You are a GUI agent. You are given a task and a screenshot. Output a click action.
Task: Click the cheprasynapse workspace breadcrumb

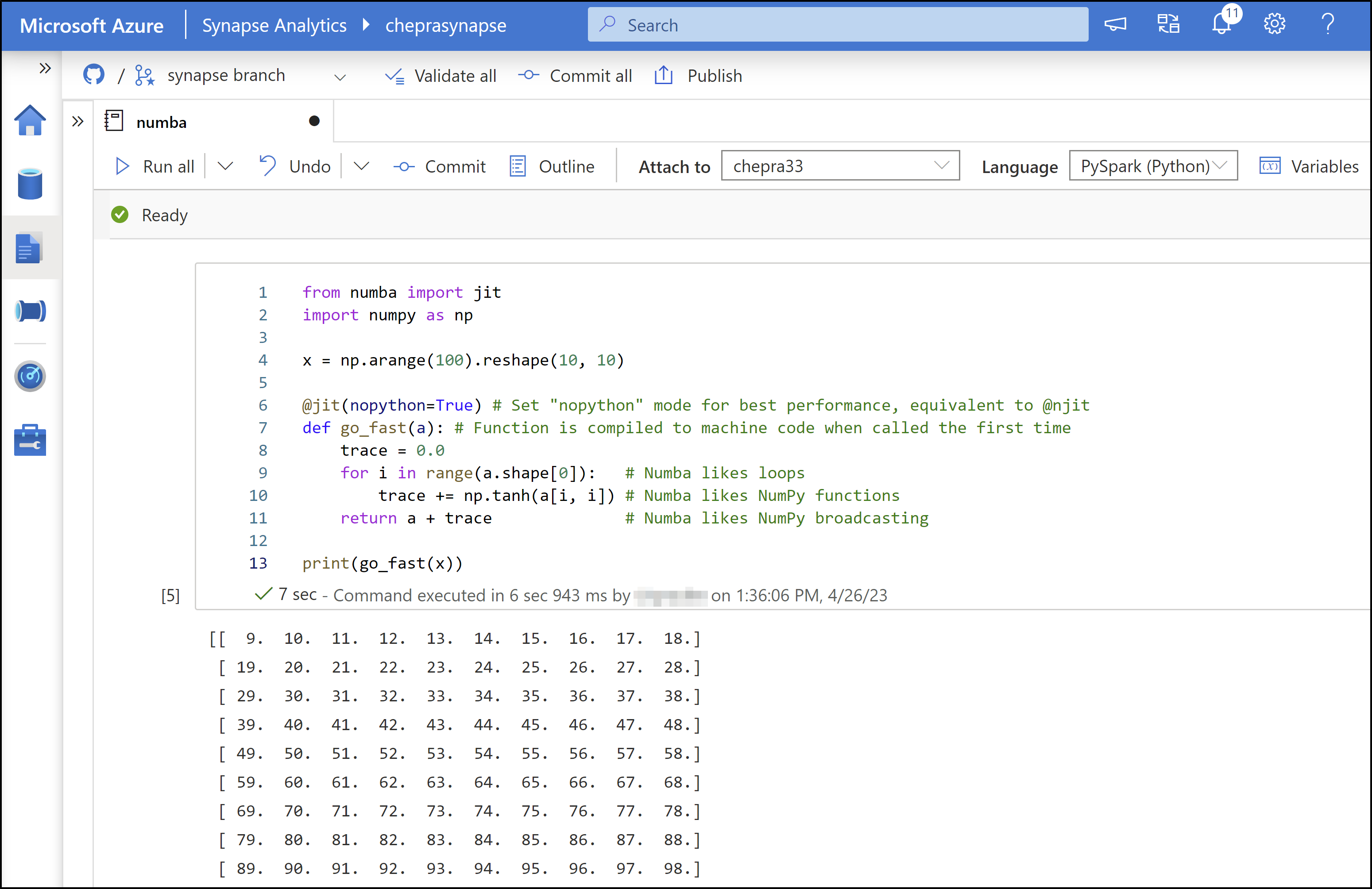point(446,25)
